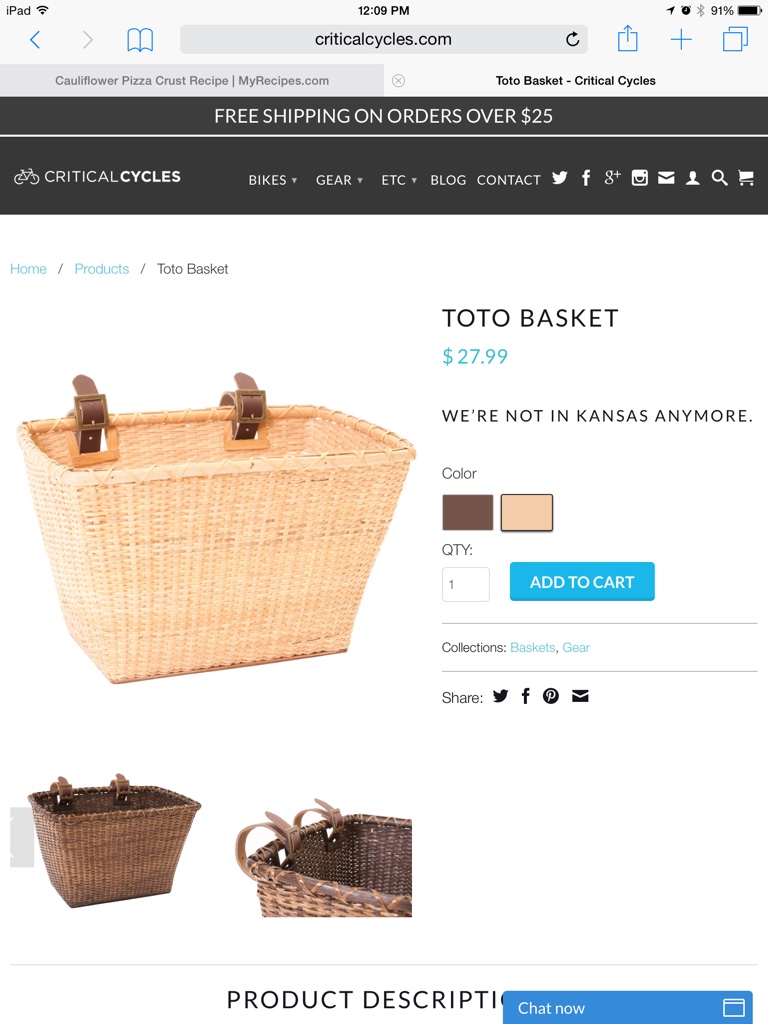The image size is (768, 1024).
Task: Expand the ETC dropdown menu
Action: coord(398,180)
